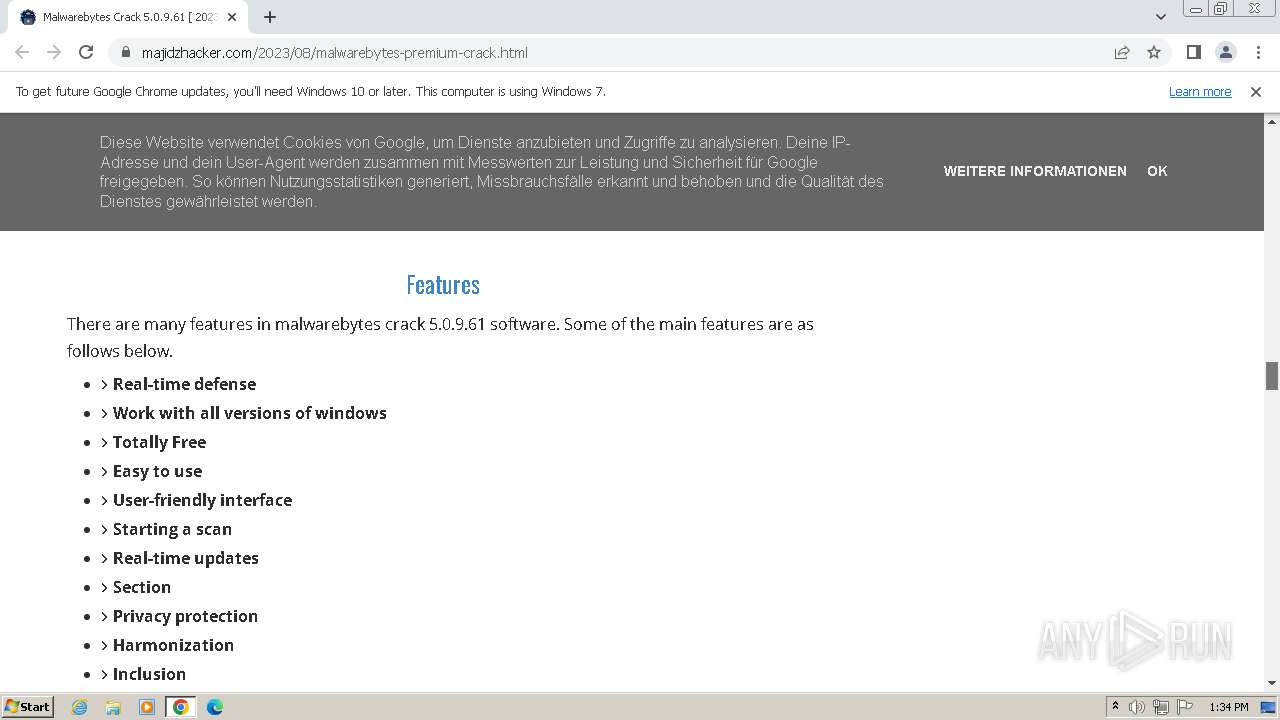The width and height of the screenshot is (1280, 720).
Task: Click 'Easy to use' list item
Action: pyautogui.click(x=157, y=471)
